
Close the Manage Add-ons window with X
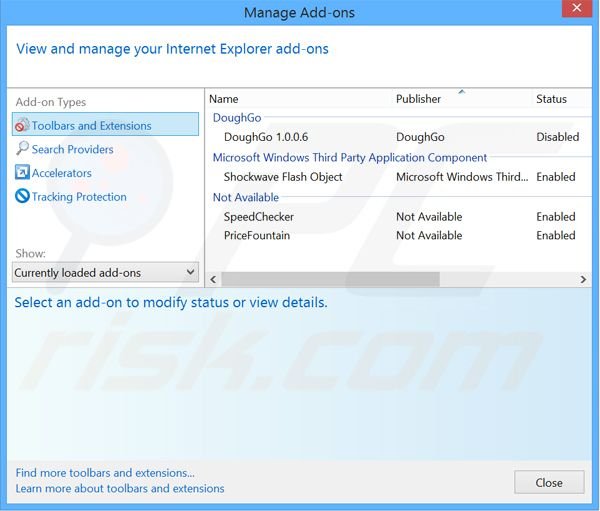(577, 8)
